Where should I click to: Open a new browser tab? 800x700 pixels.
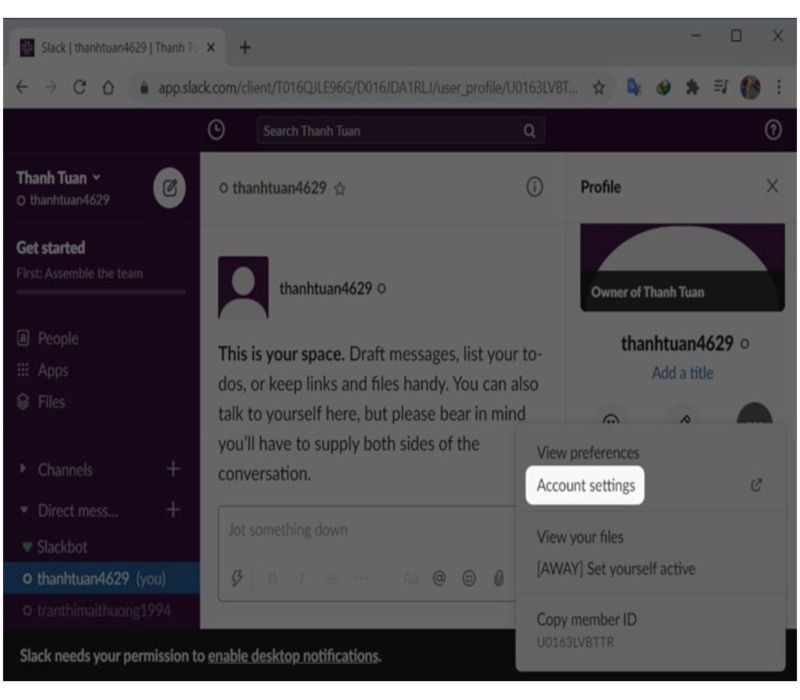[x=245, y=47]
